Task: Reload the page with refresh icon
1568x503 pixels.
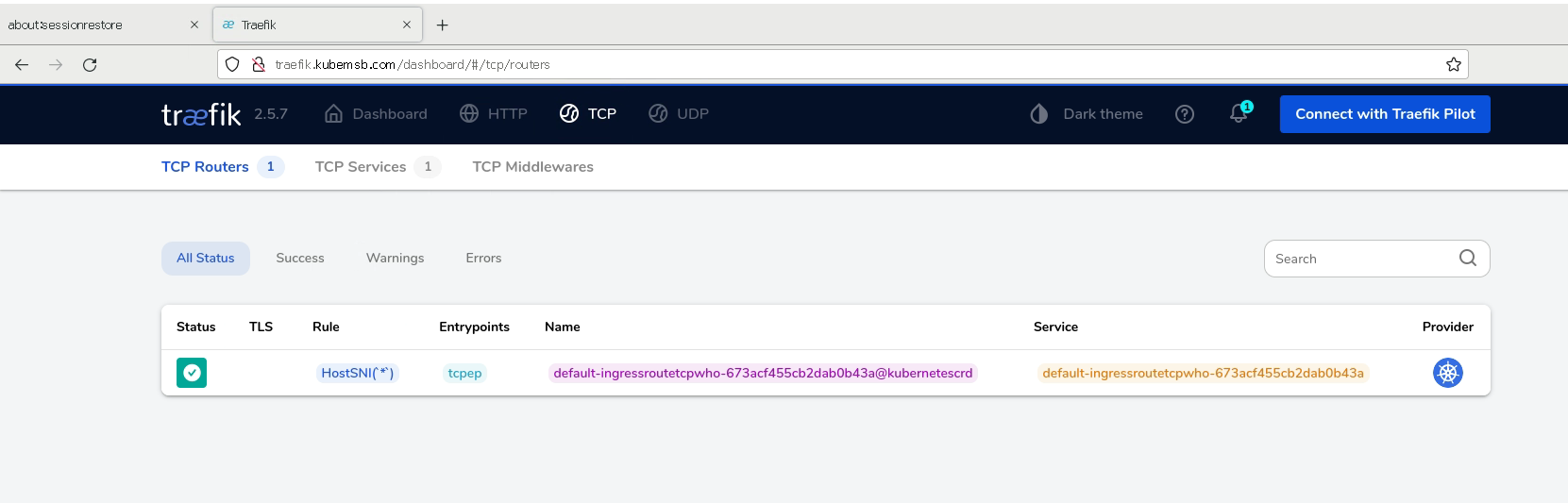Action: [x=90, y=64]
